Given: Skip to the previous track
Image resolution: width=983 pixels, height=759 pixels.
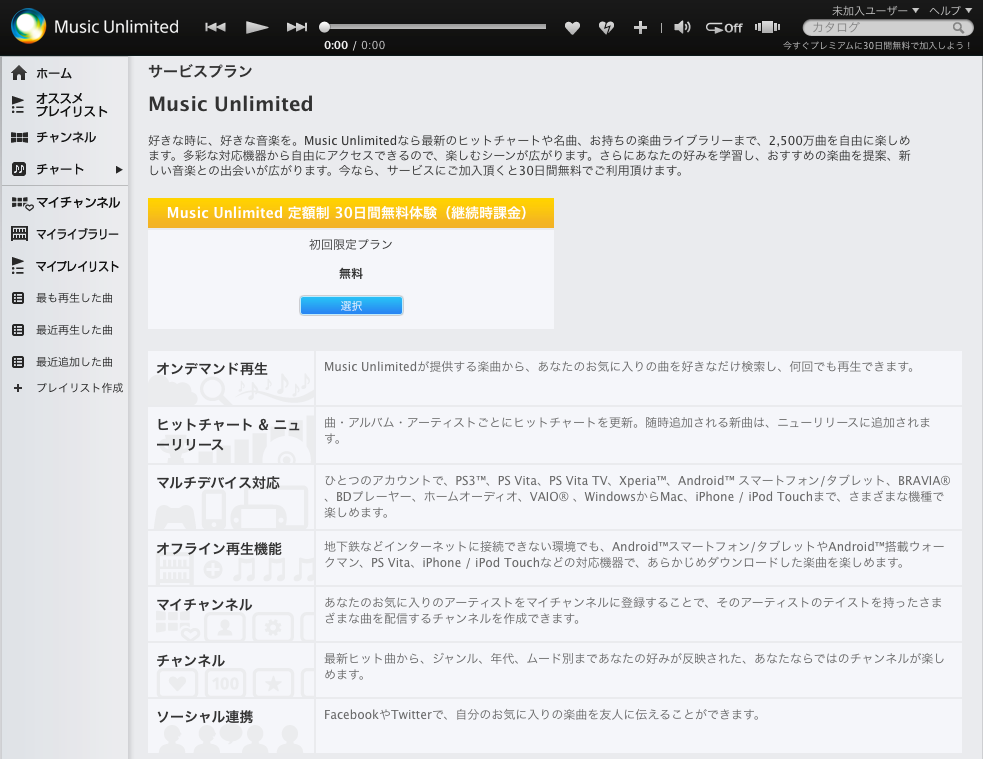Looking at the screenshot, I should 215,27.
